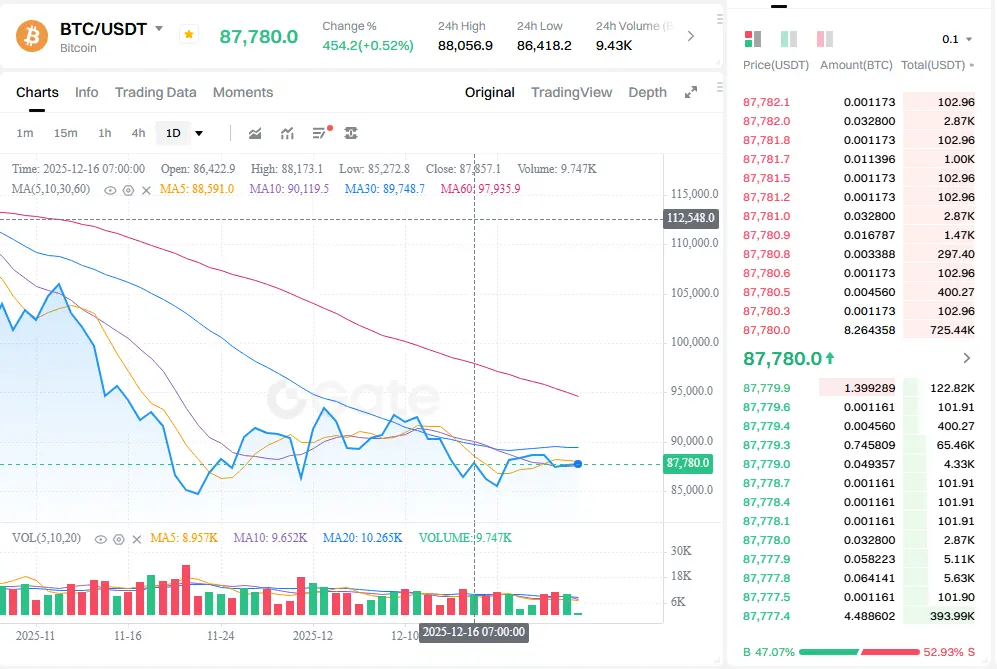This screenshot has width=997, height=669.
Task: Select the 1m timeframe
Action: tap(25, 133)
